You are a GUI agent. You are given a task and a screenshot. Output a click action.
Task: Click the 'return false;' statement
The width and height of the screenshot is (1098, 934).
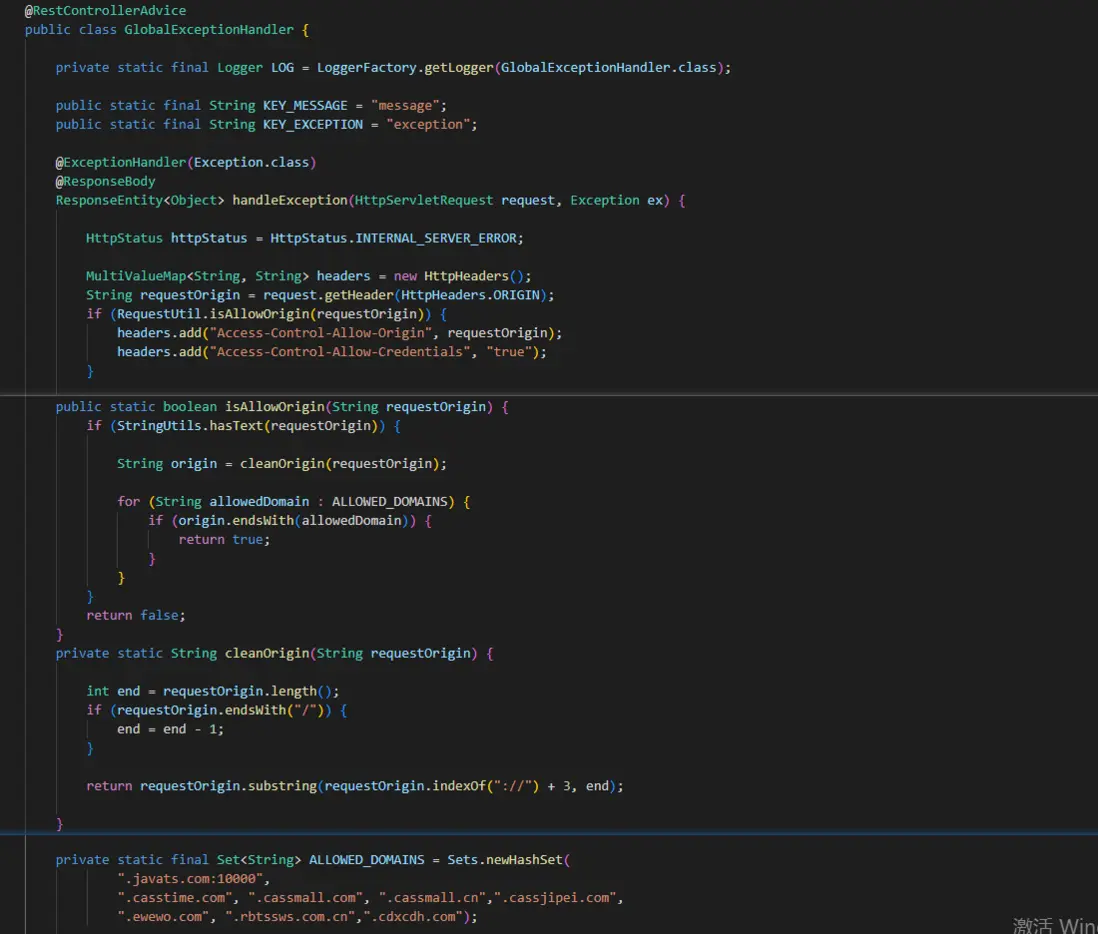click(x=136, y=614)
